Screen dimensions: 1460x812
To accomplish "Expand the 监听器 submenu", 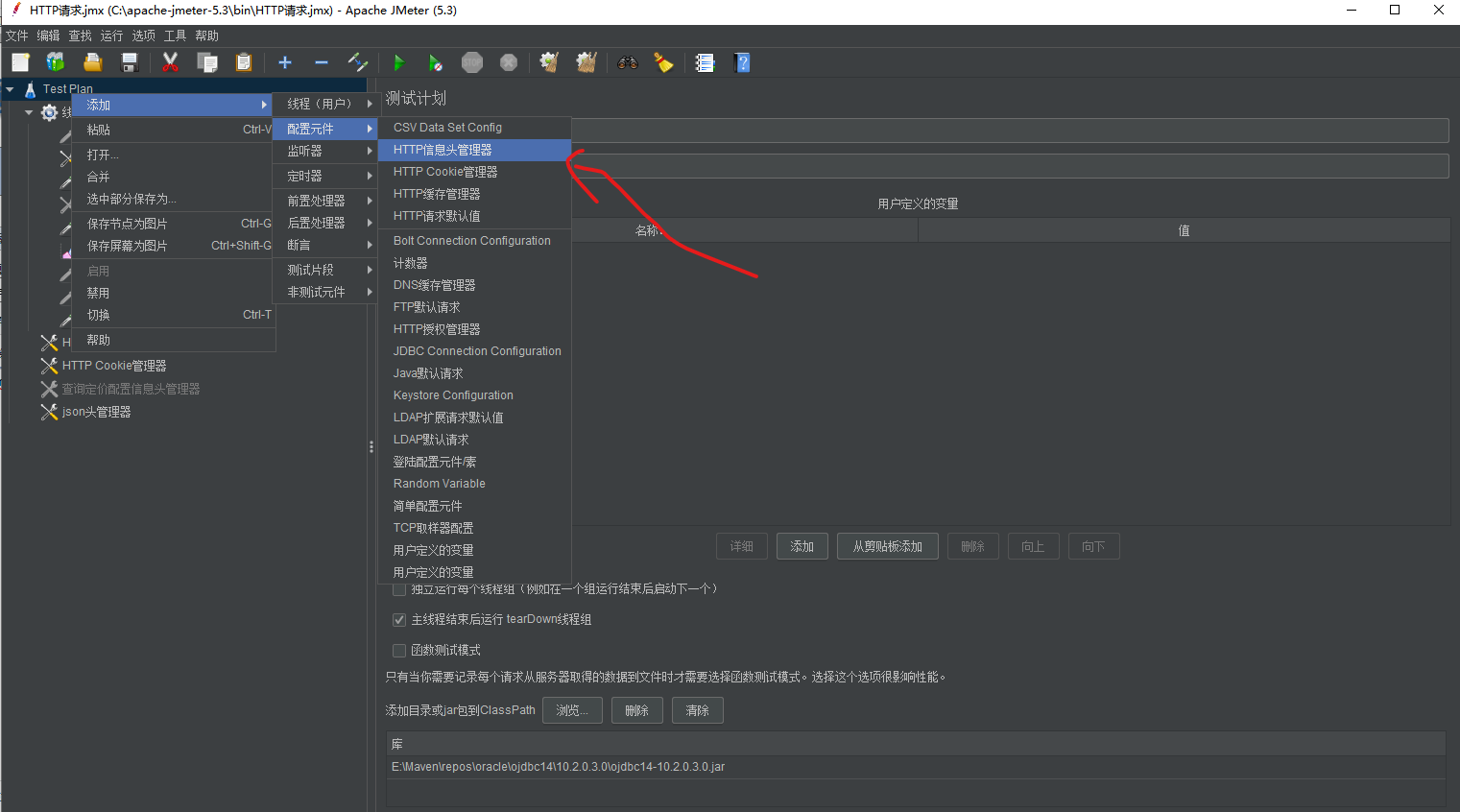I will [x=325, y=151].
